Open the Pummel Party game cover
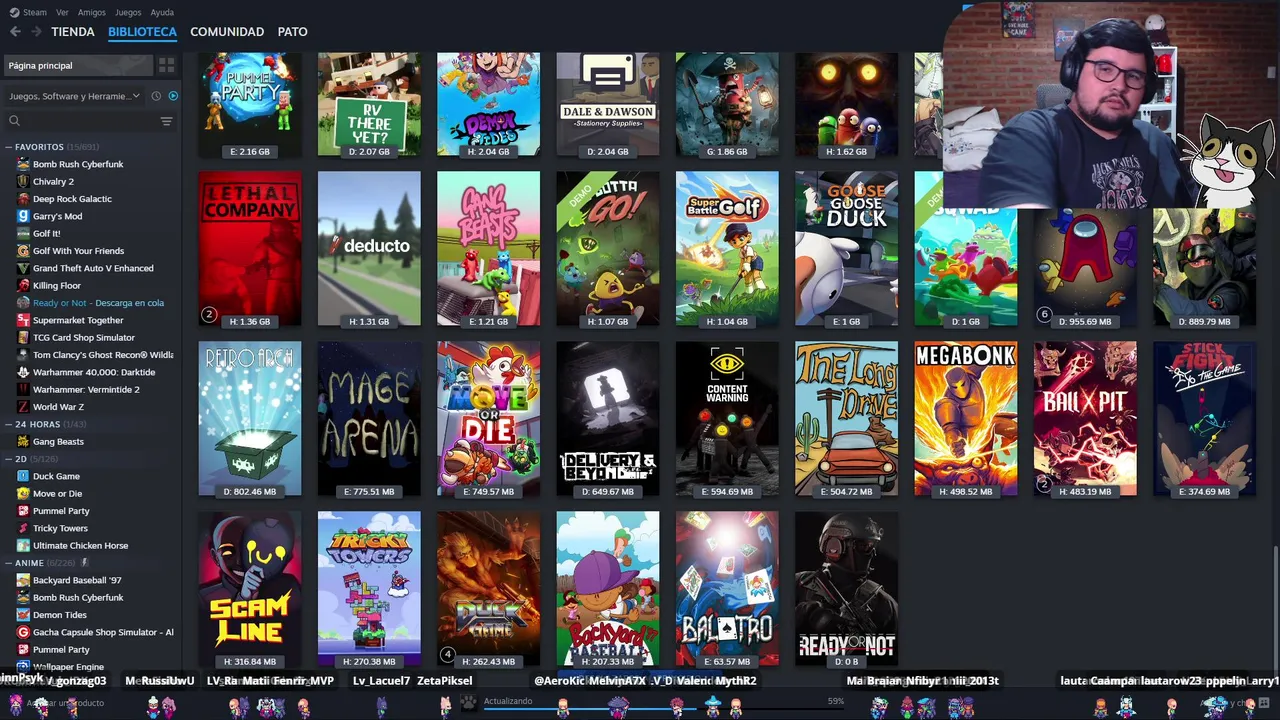This screenshot has height=720, width=1280. click(x=249, y=104)
